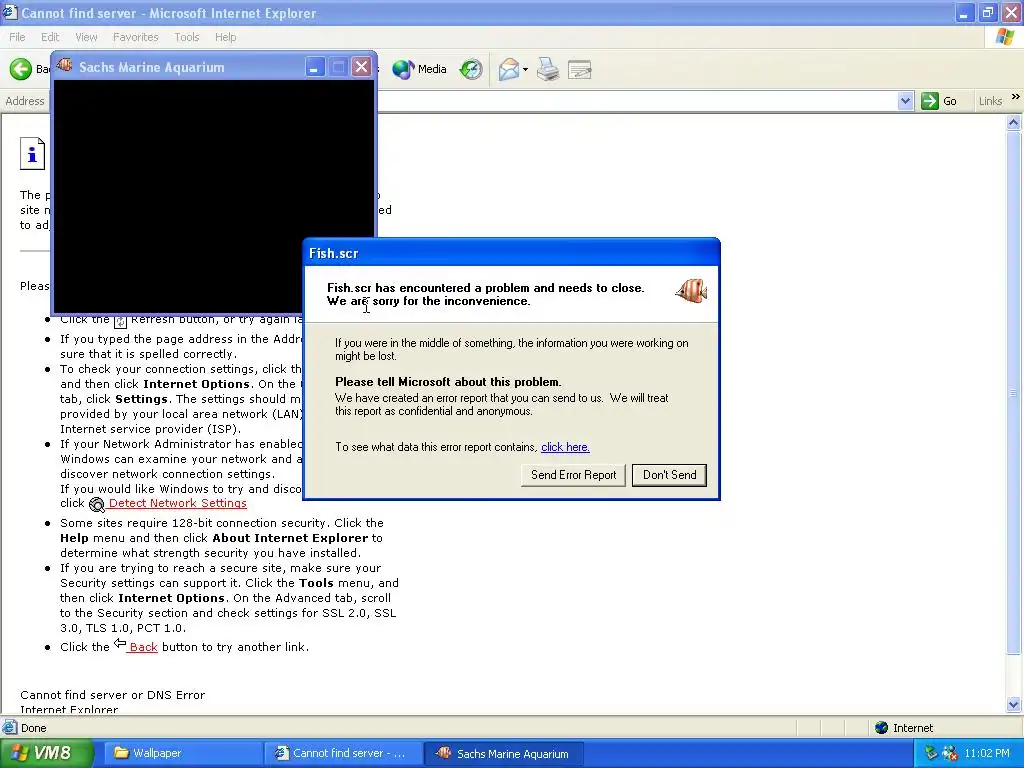The width and height of the screenshot is (1024, 768).
Task: Follow the red Back link in page text
Action: tap(143, 647)
